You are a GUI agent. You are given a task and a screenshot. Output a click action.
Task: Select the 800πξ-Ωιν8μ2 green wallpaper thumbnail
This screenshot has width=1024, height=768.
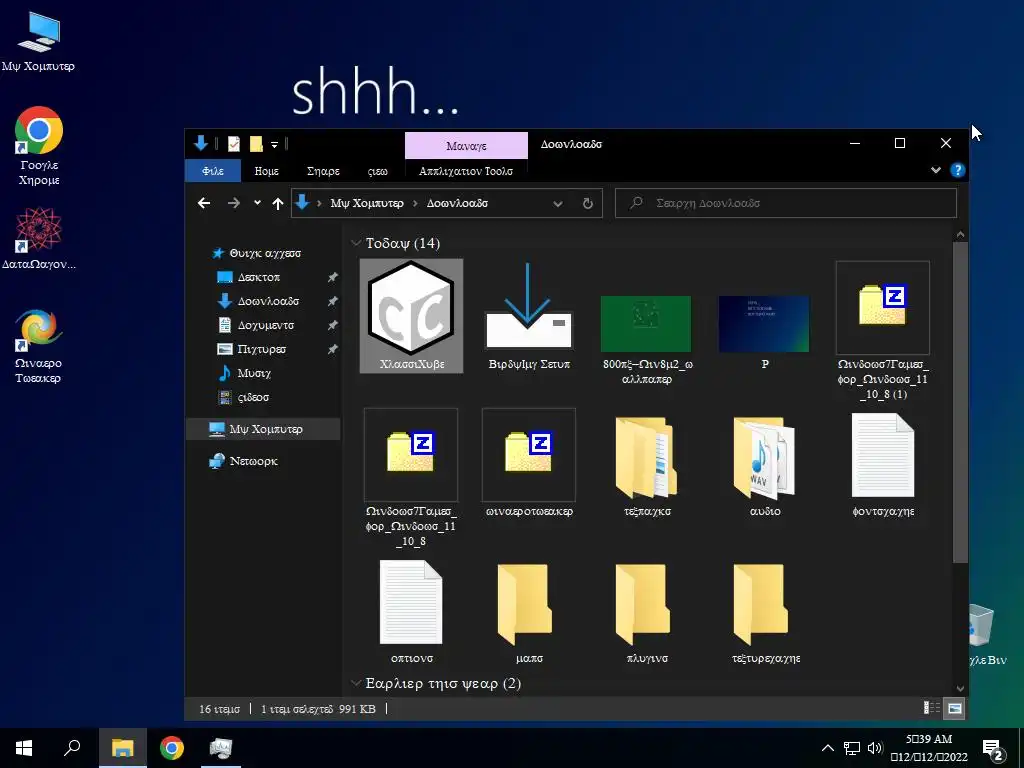(x=647, y=324)
